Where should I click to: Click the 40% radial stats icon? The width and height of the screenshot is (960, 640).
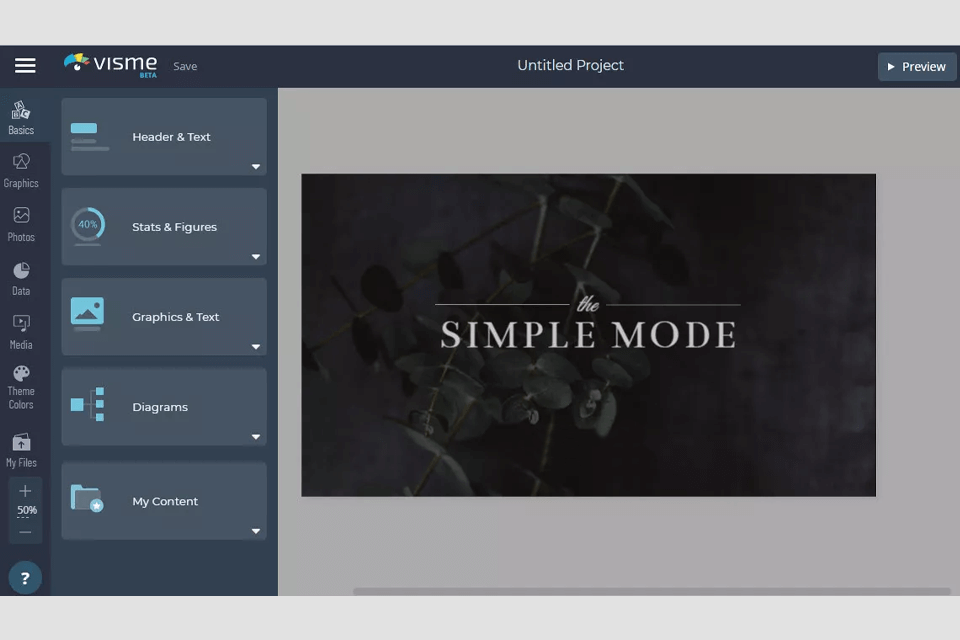pos(88,226)
